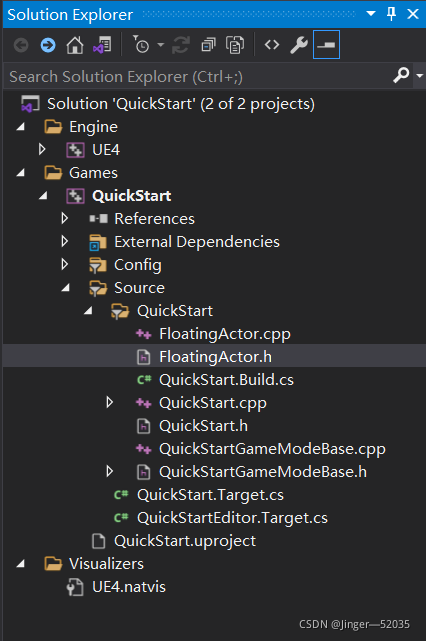426x641 pixels.
Task: Toggle the Preview Selected Items button
Action: 326,45
